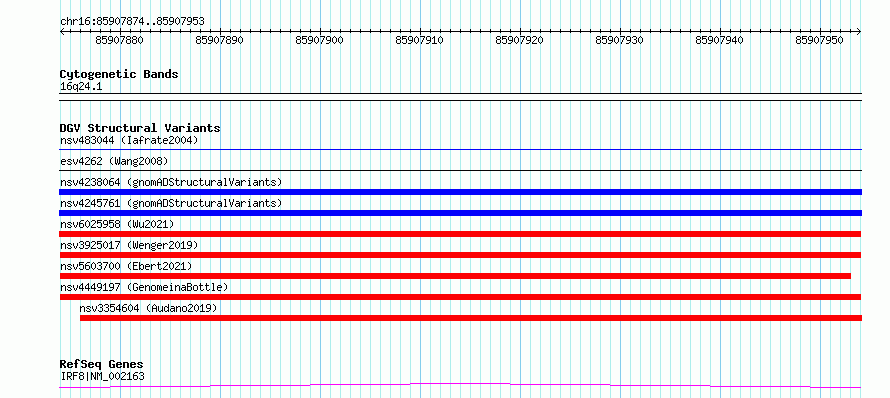Screen dimensions: 890x398
Task: Click the thin blue nsv483044 variant line
Action: (x=460, y=149)
